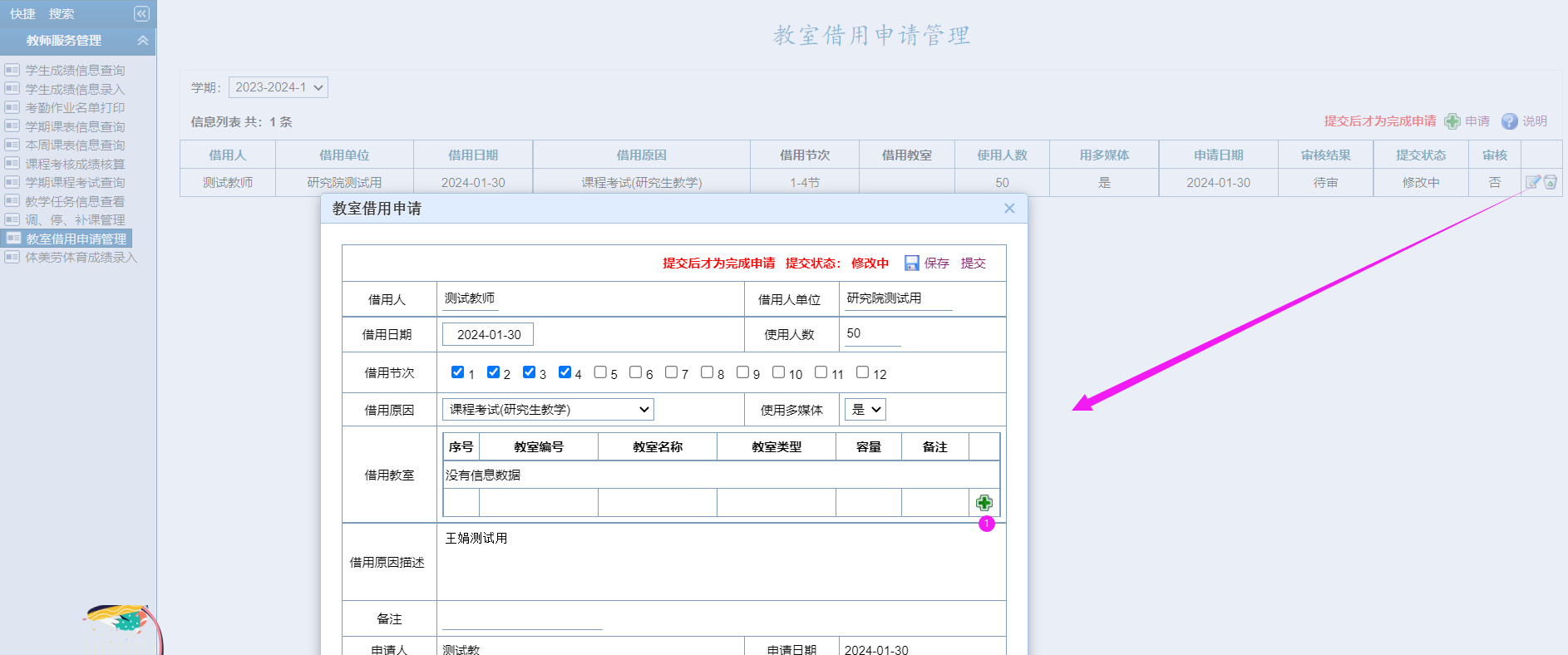Switch to the 搜索 tab in sidebar

coord(62,14)
